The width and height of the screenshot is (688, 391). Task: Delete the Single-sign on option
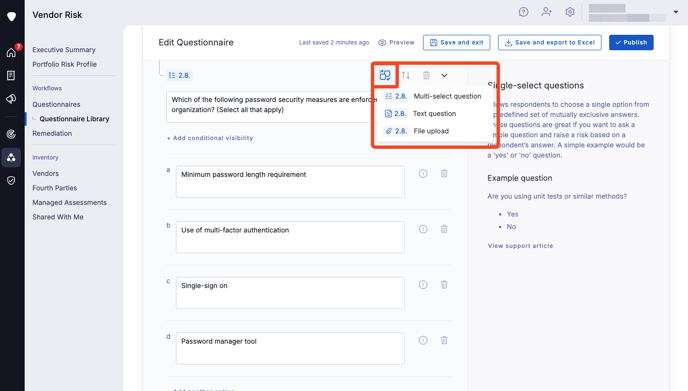[x=444, y=285]
